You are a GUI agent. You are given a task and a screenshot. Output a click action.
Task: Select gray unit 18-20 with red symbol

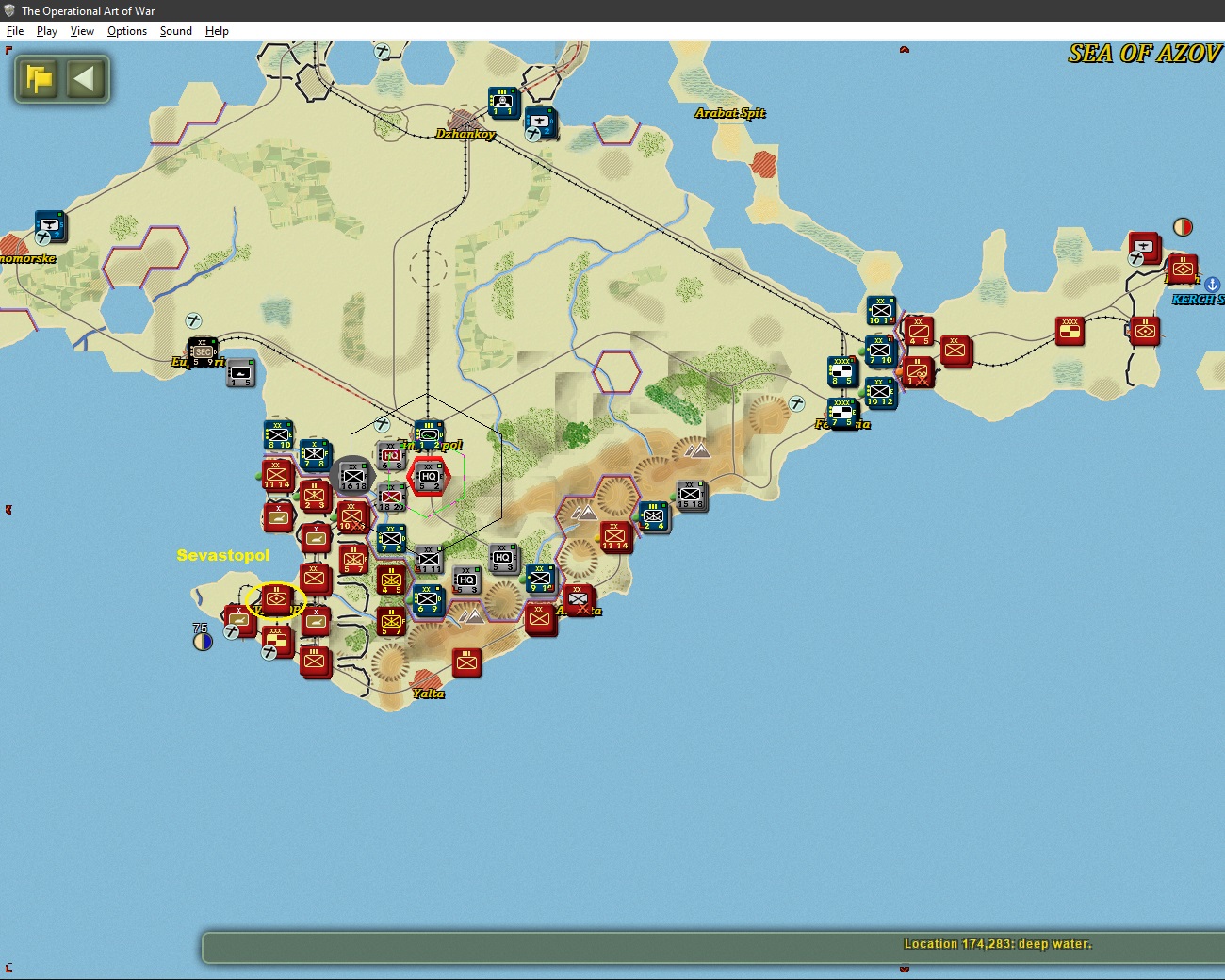[391, 497]
